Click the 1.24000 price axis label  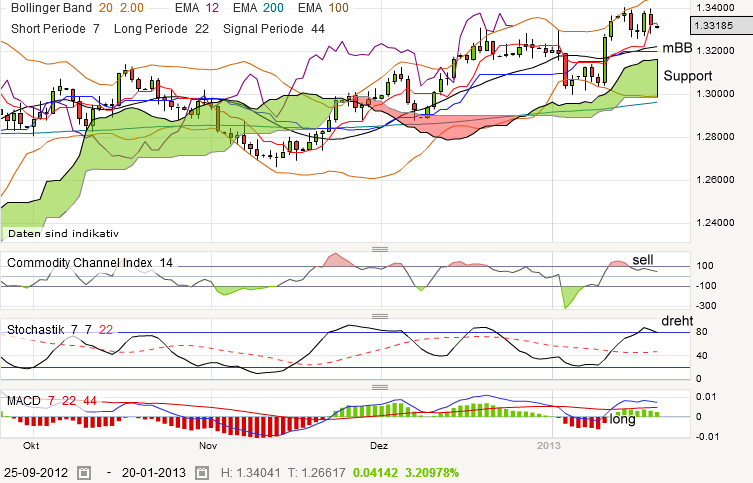(x=716, y=223)
